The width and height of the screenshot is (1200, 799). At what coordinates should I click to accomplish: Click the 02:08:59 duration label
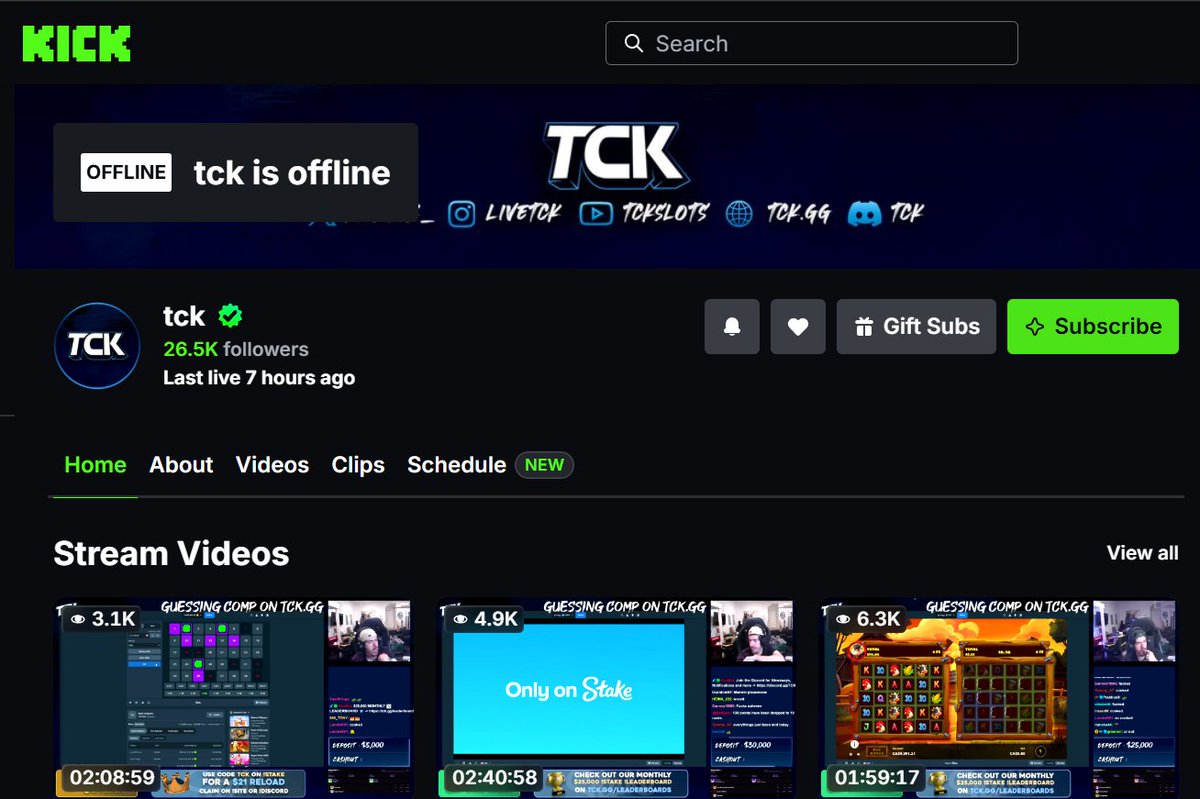pos(113,777)
